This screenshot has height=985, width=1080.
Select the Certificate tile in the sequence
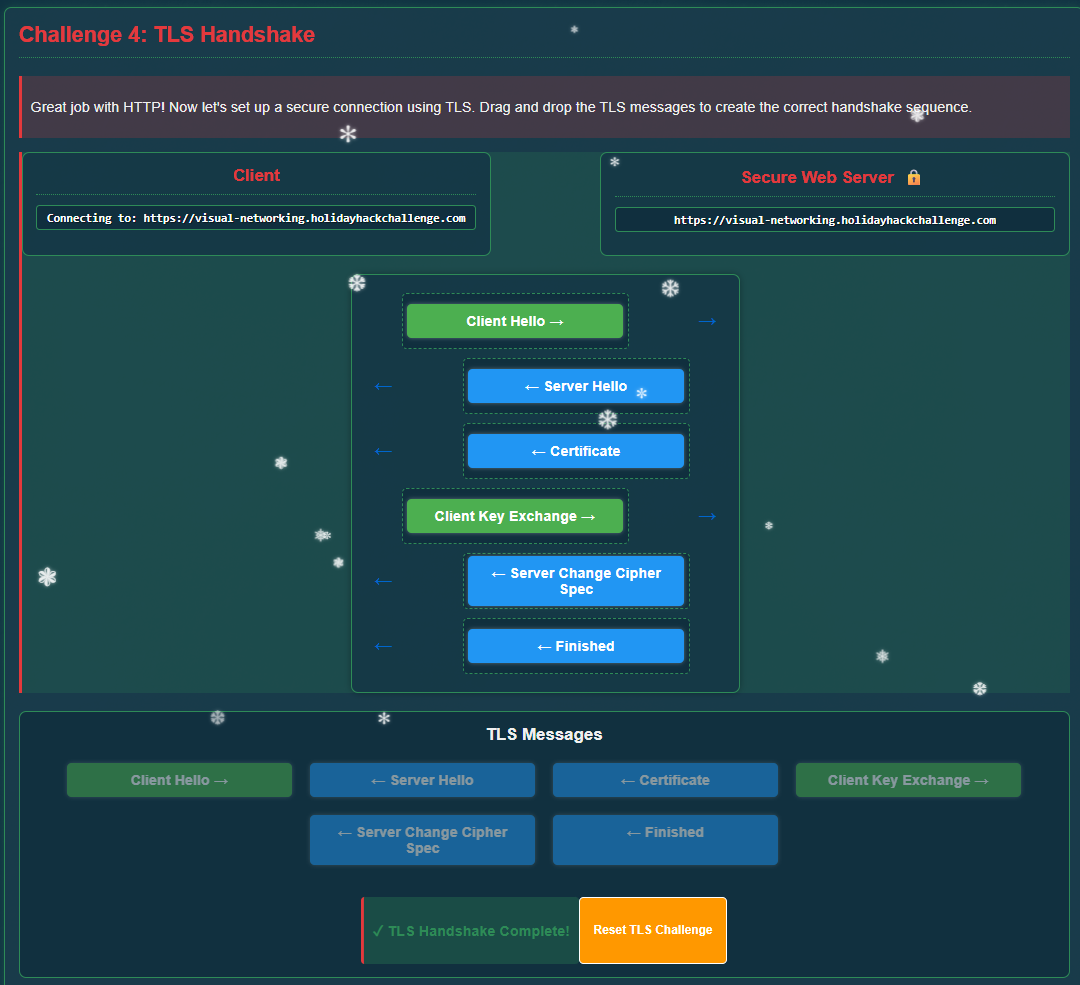pos(575,450)
